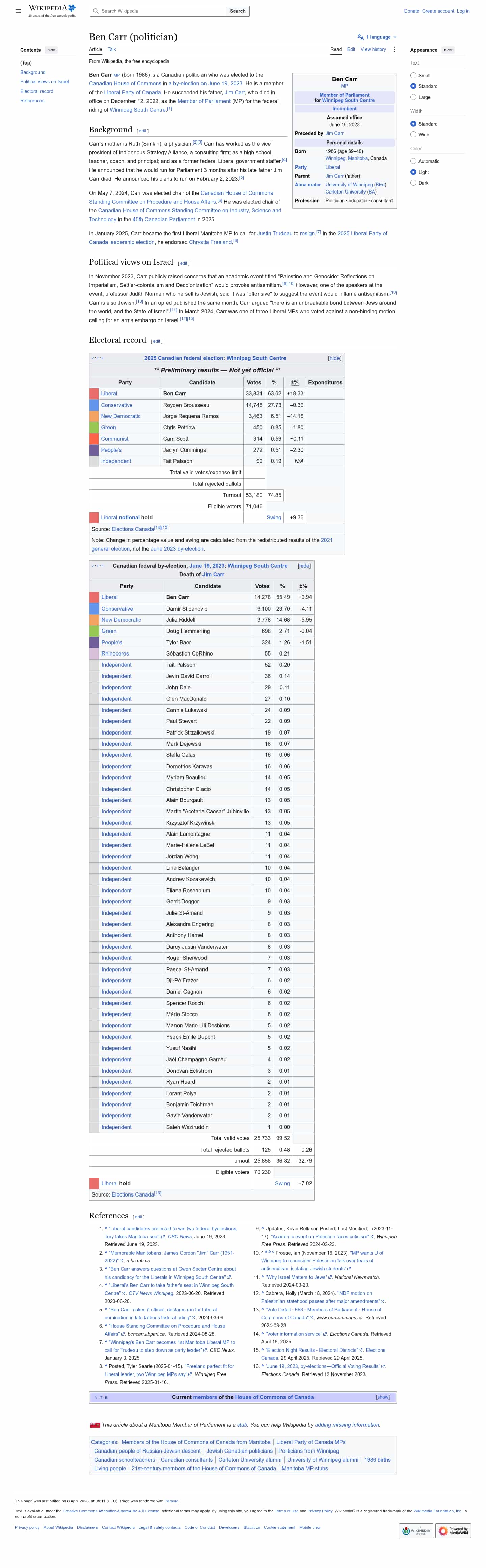
Task: Click the Manitoba flag stub icon
Action: point(94,1425)
